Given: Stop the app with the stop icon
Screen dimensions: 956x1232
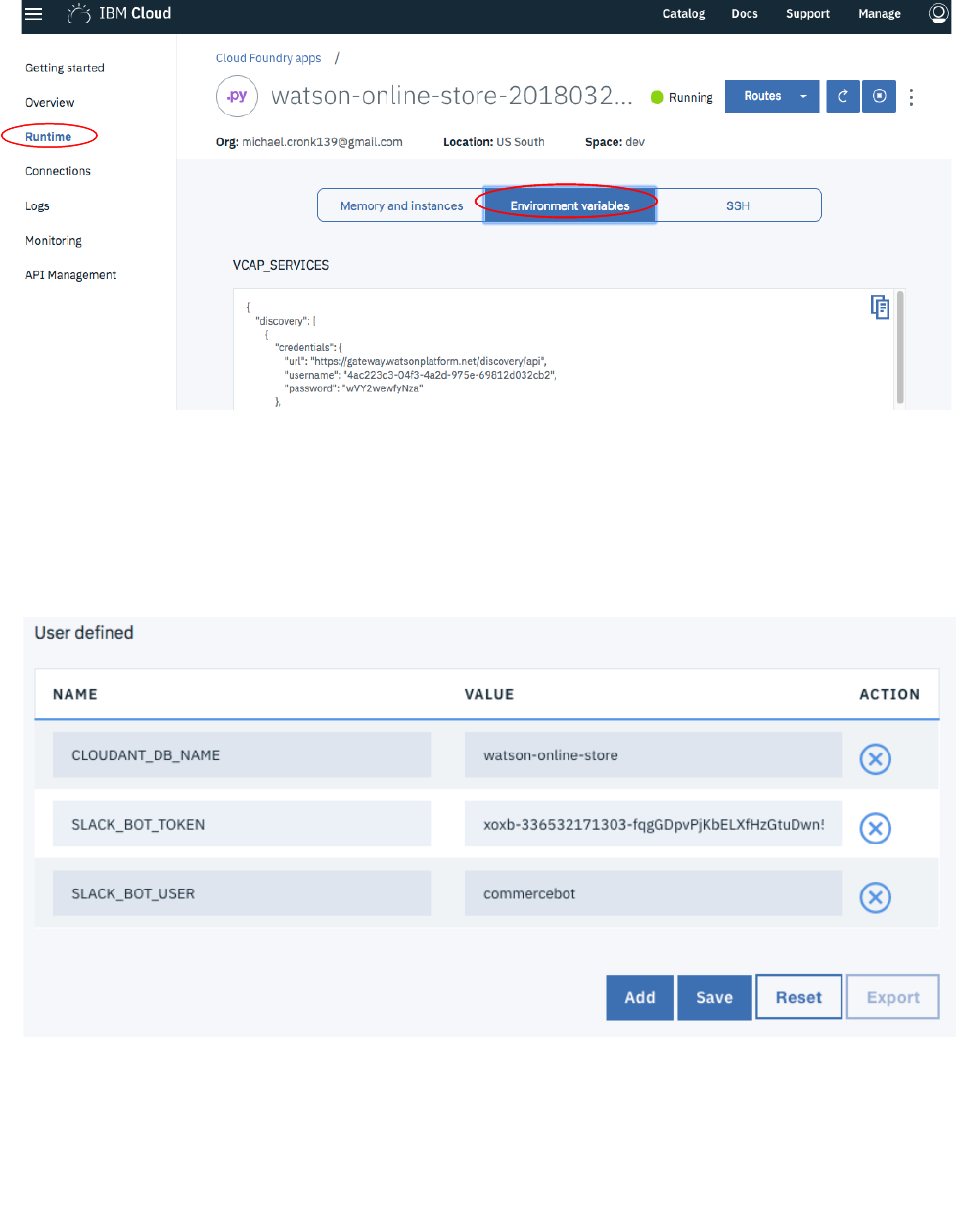Looking at the screenshot, I should click(879, 96).
